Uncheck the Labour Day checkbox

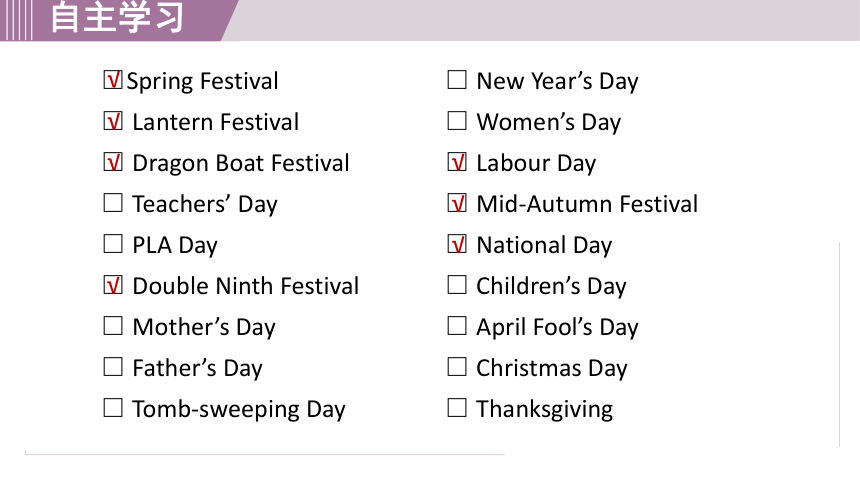pos(457,162)
